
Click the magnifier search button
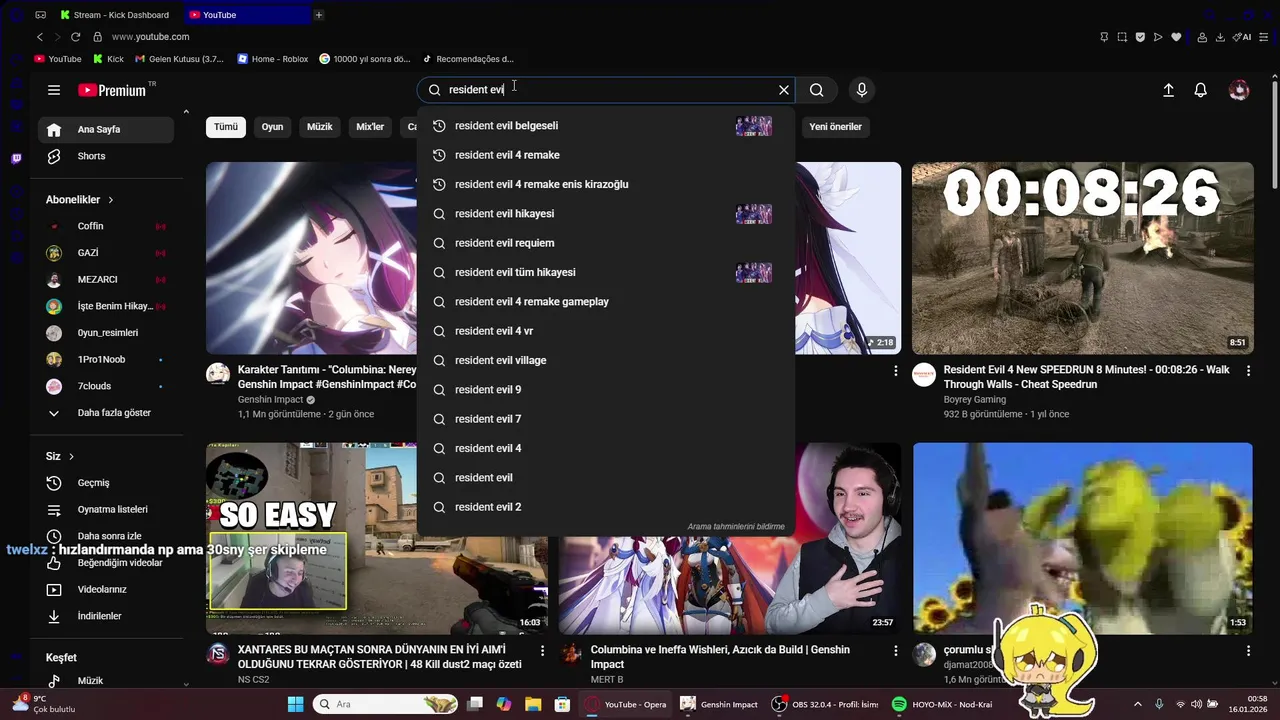817,90
